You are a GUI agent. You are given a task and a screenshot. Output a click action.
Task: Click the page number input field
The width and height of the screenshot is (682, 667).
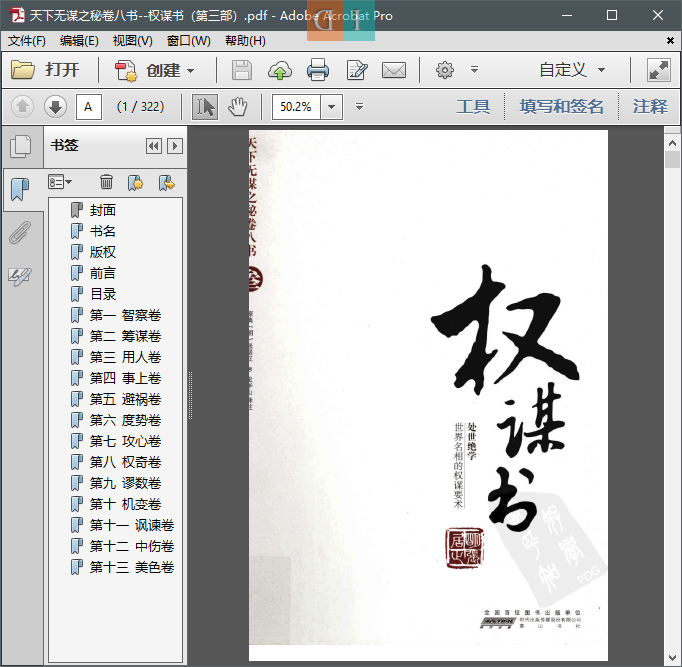click(x=89, y=107)
